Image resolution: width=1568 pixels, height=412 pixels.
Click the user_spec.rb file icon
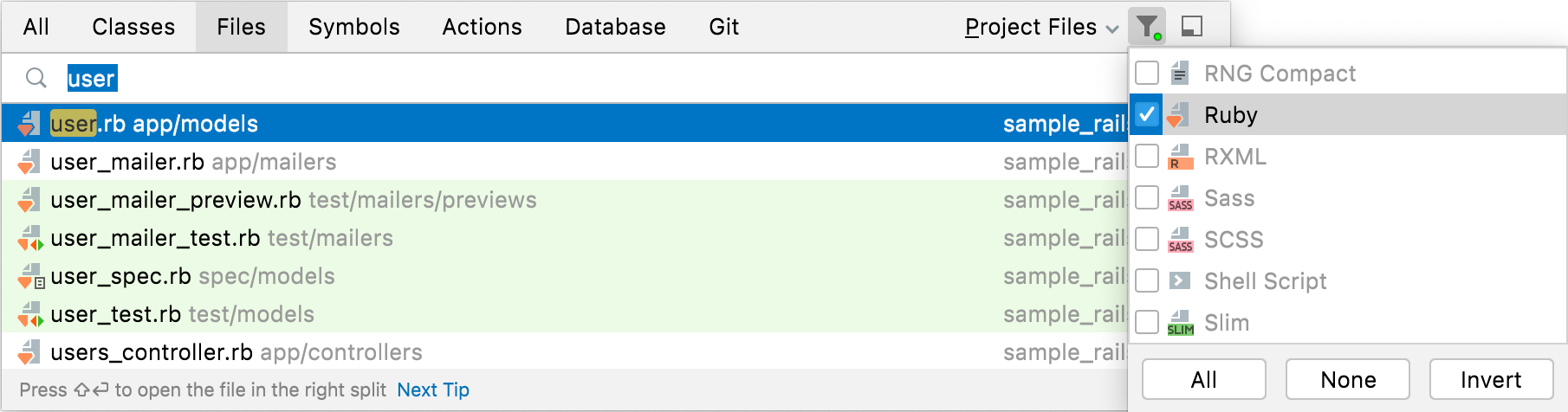tap(30, 277)
